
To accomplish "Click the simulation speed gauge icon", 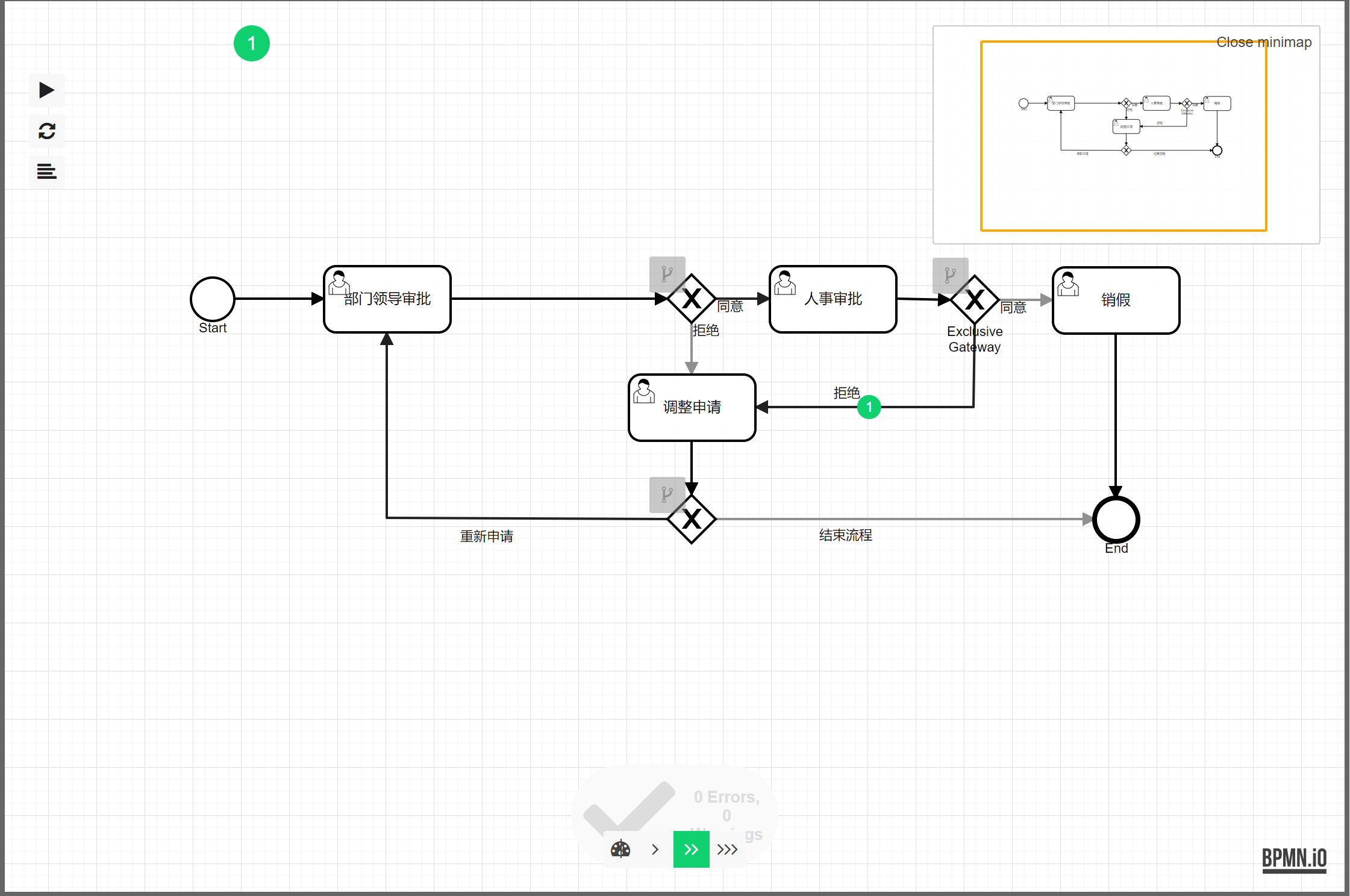I will point(620,850).
